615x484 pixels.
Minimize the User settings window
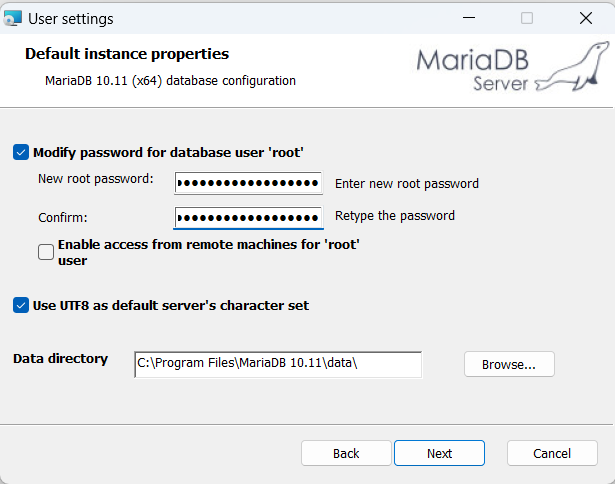click(x=469, y=18)
